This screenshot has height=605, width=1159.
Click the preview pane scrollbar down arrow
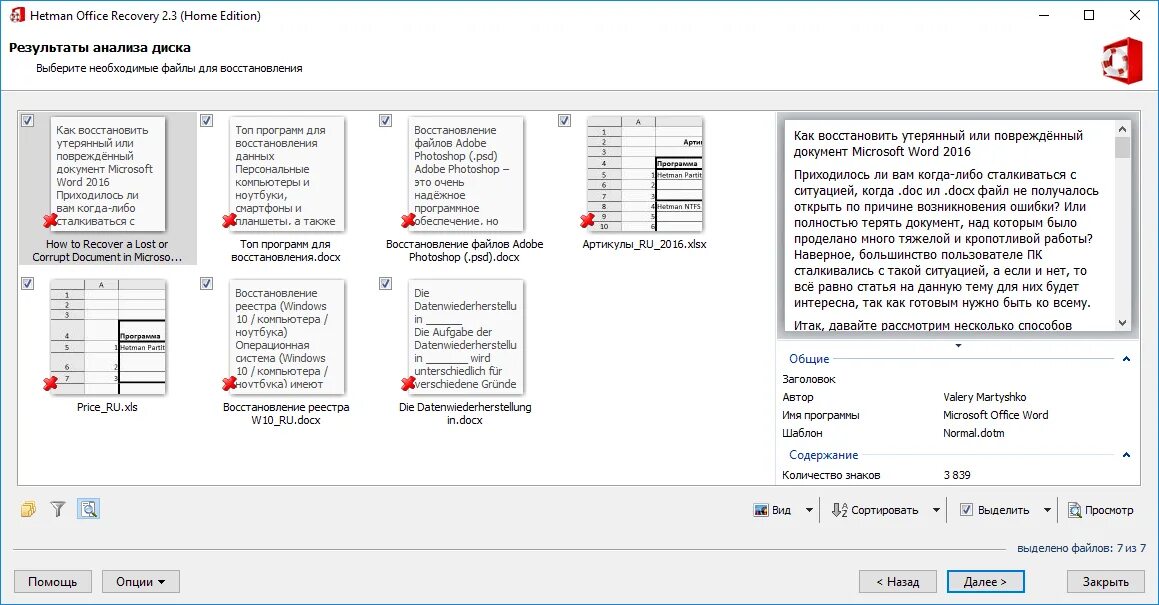(1122, 323)
